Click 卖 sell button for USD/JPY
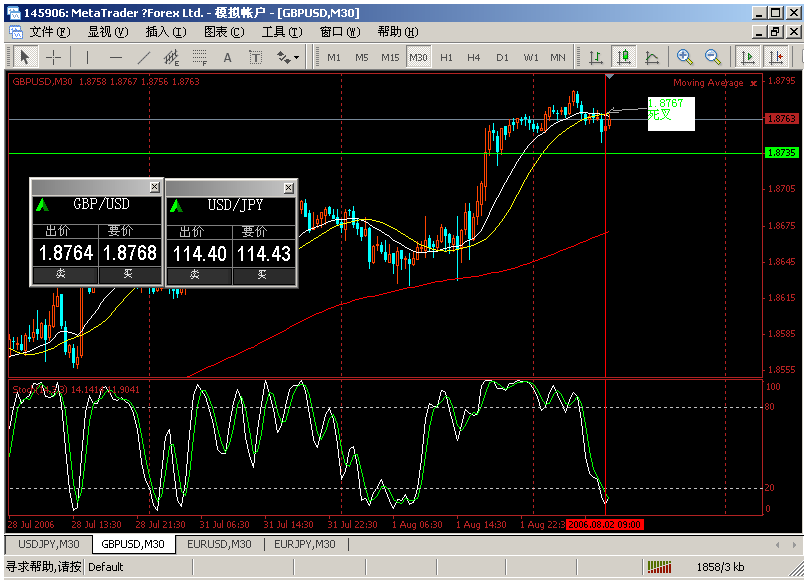The image size is (808, 580). click(199, 276)
